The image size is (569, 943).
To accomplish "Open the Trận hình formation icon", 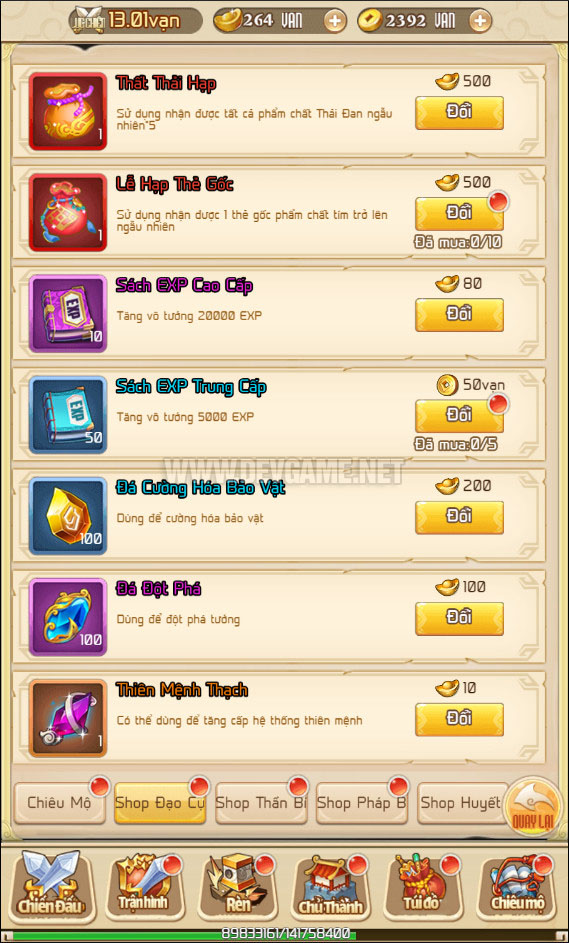I will pyautogui.click(x=142, y=886).
